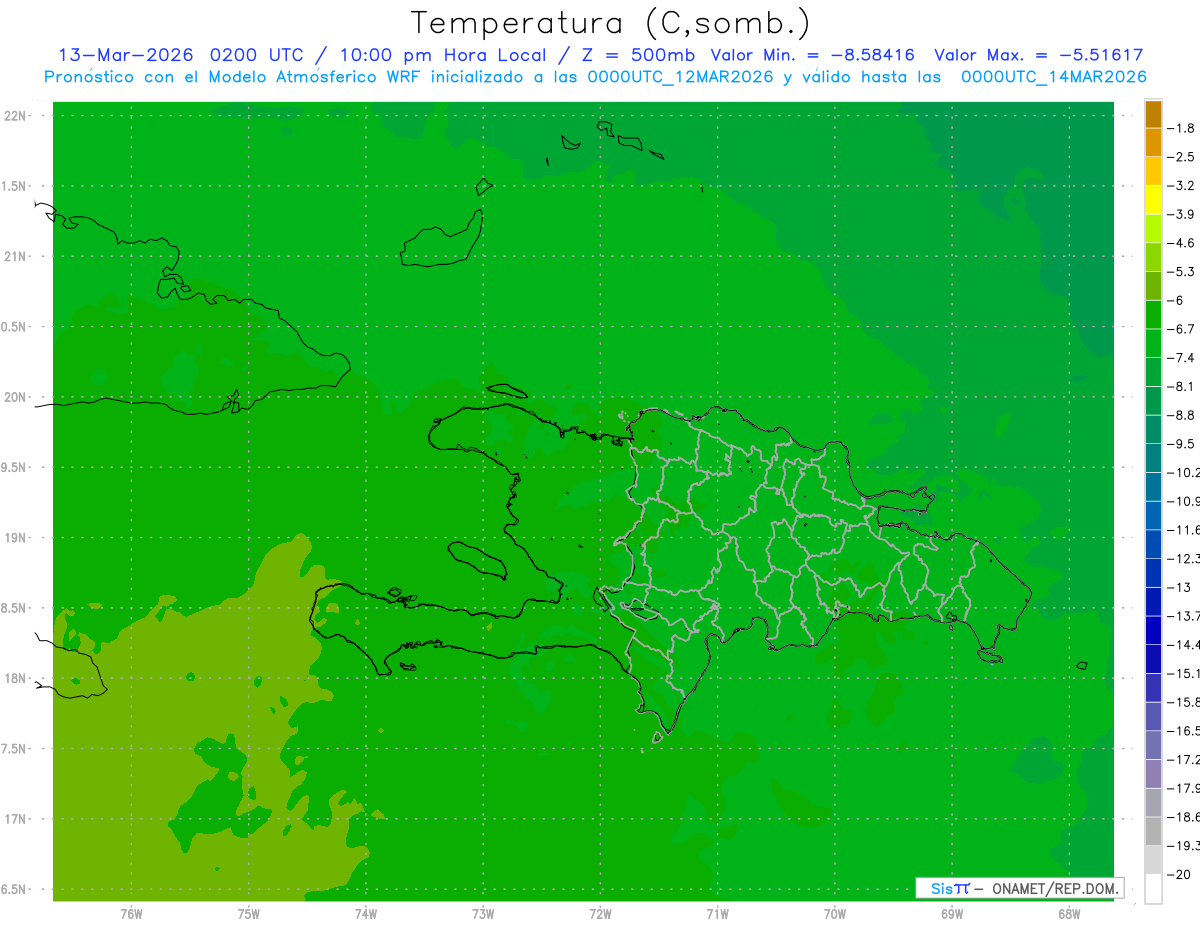Screen dimensions: 1200x927
Task: Click the 75W longitude axis label
Action: [x=249, y=914]
